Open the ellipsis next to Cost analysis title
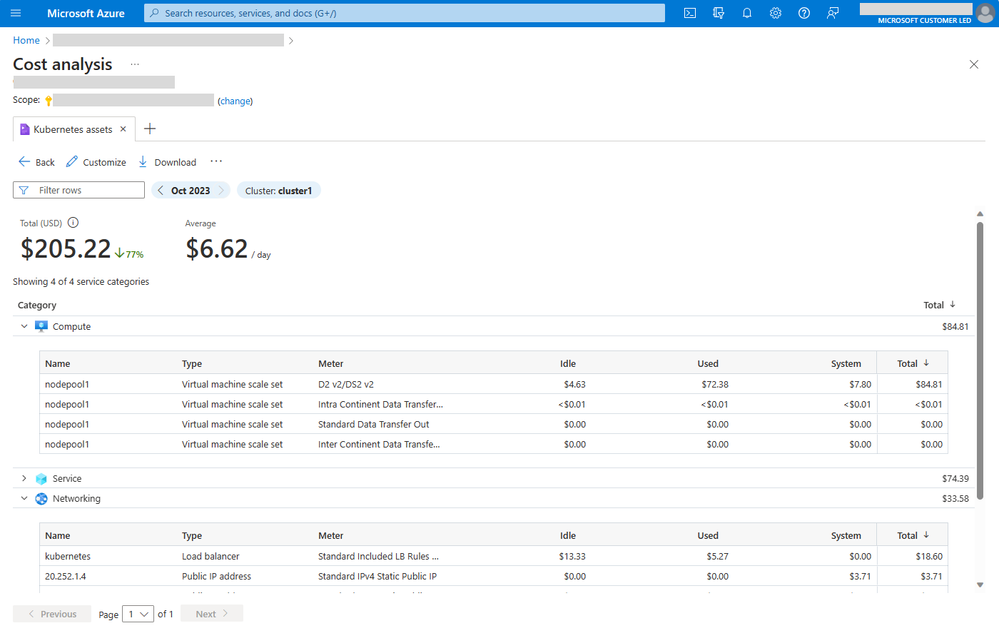999x631 pixels. (x=134, y=64)
